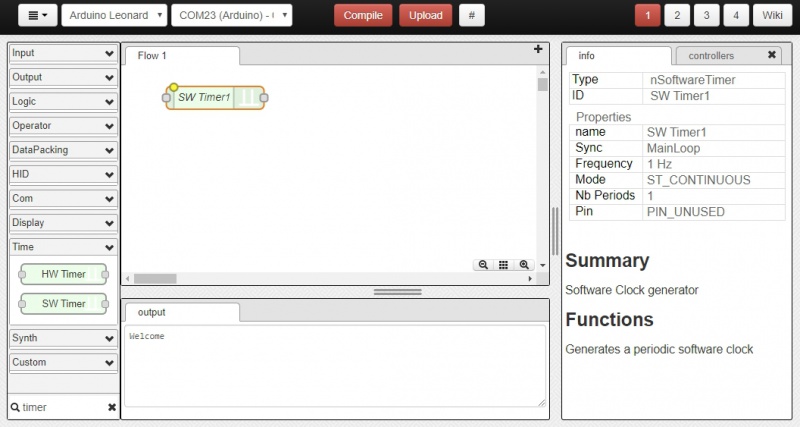Viewport: 800px width, 427px height.
Task: Clear the palette search with X icon
Action: coord(112,407)
